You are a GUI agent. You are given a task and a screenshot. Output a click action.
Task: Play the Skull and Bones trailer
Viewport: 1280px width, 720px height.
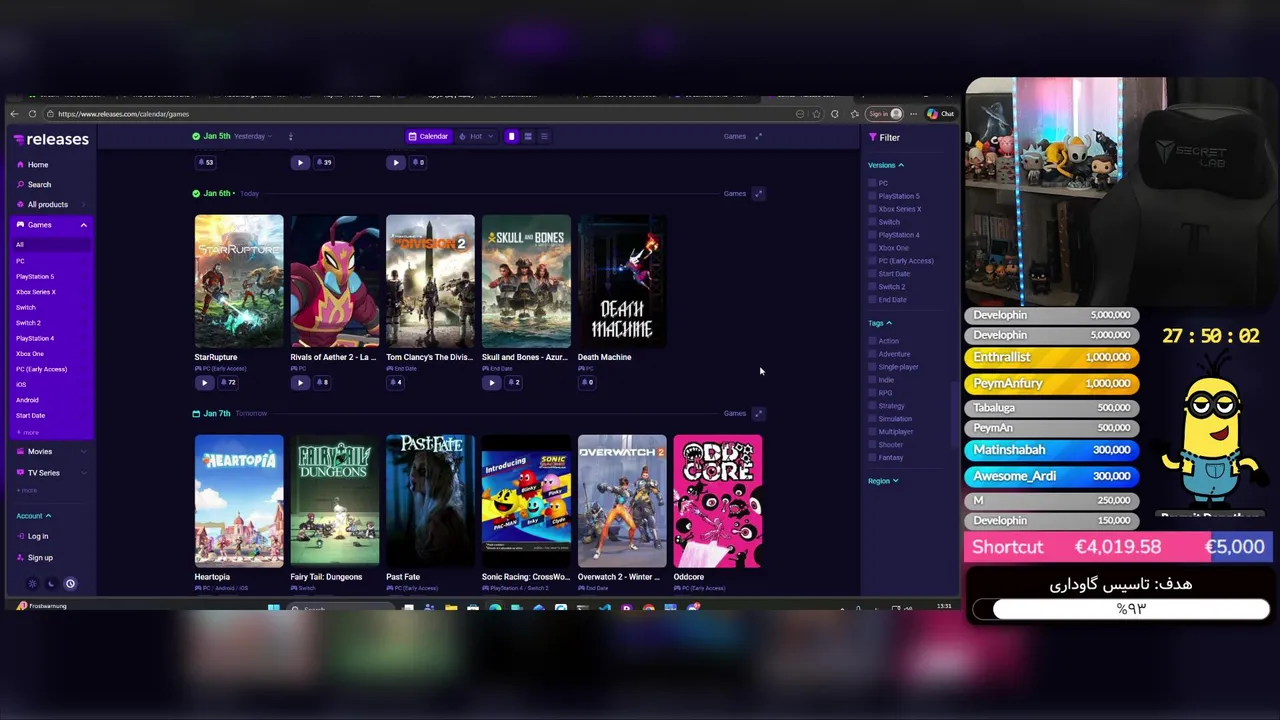point(491,382)
